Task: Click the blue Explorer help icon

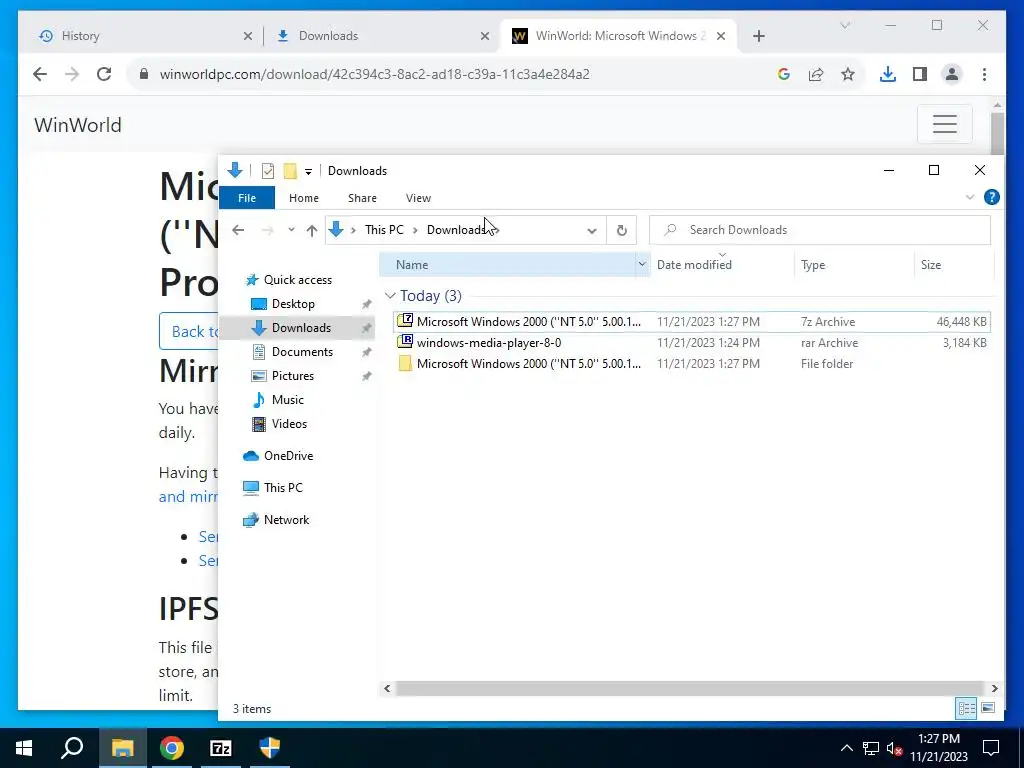Action: click(991, 197)
